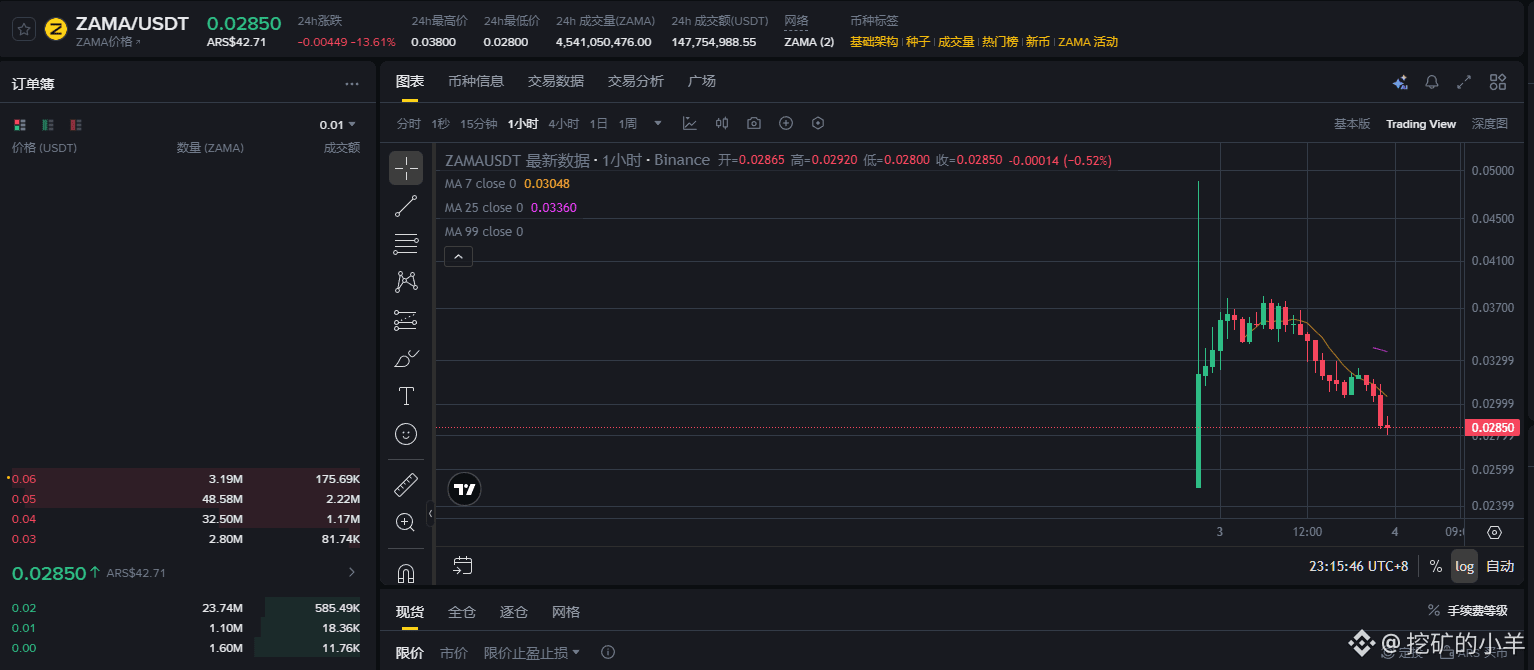Collapse the MA indicator legend

pos(458,257)
